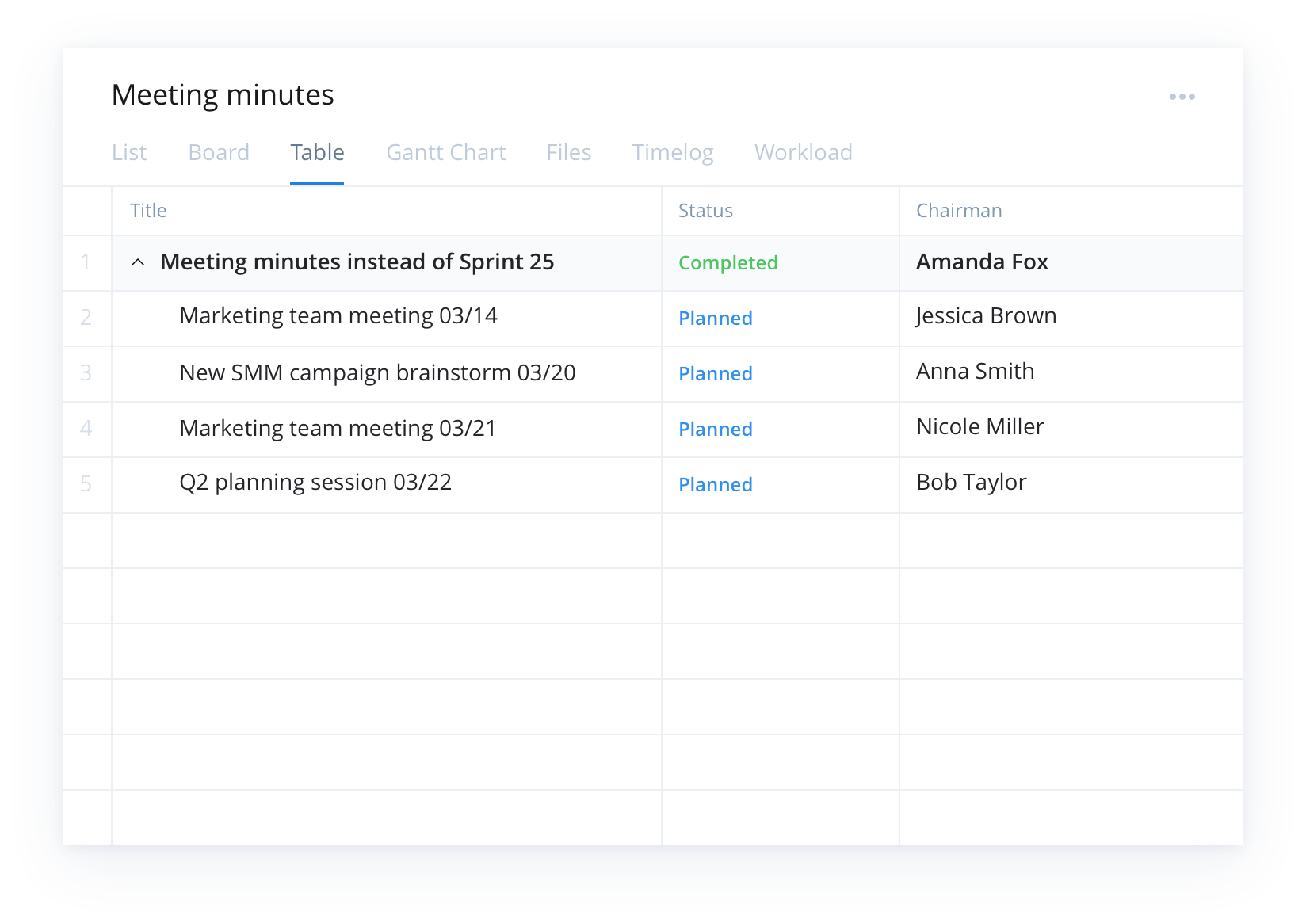
Task: Open the Planned status for Q2 planning session 03/22
Action: (715, 484)
